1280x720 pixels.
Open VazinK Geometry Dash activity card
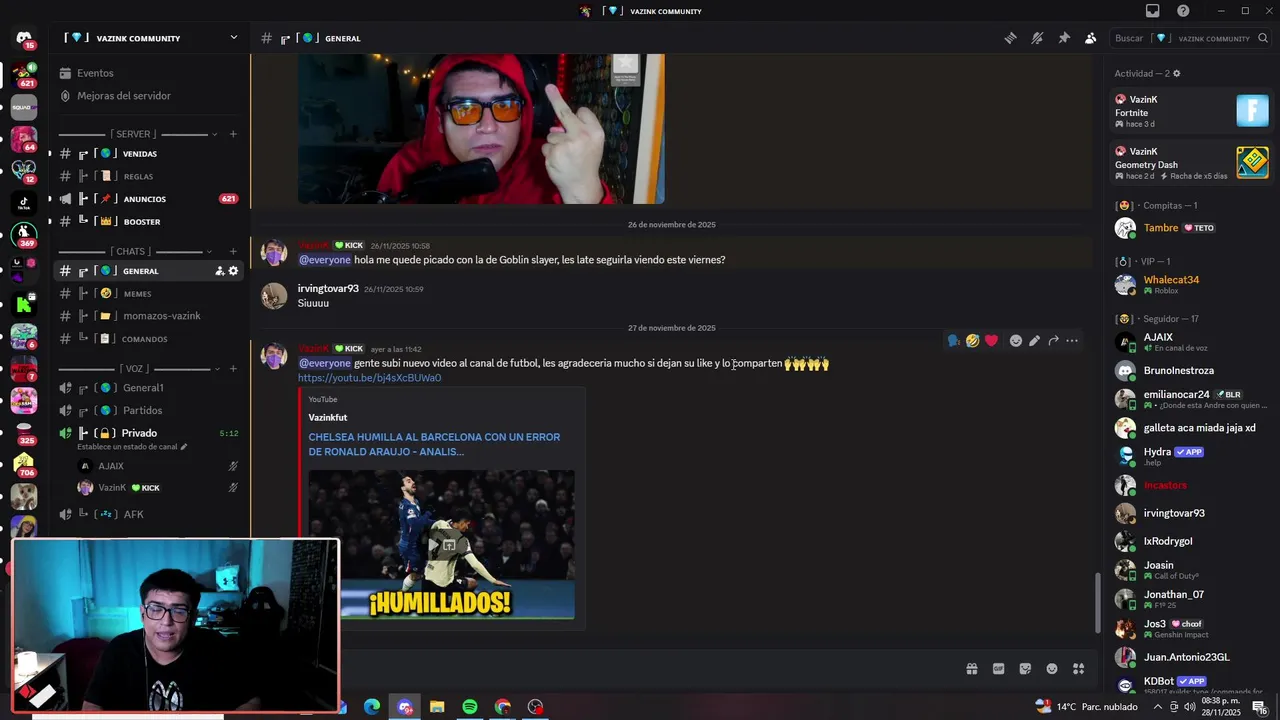tap(1191, 163)
